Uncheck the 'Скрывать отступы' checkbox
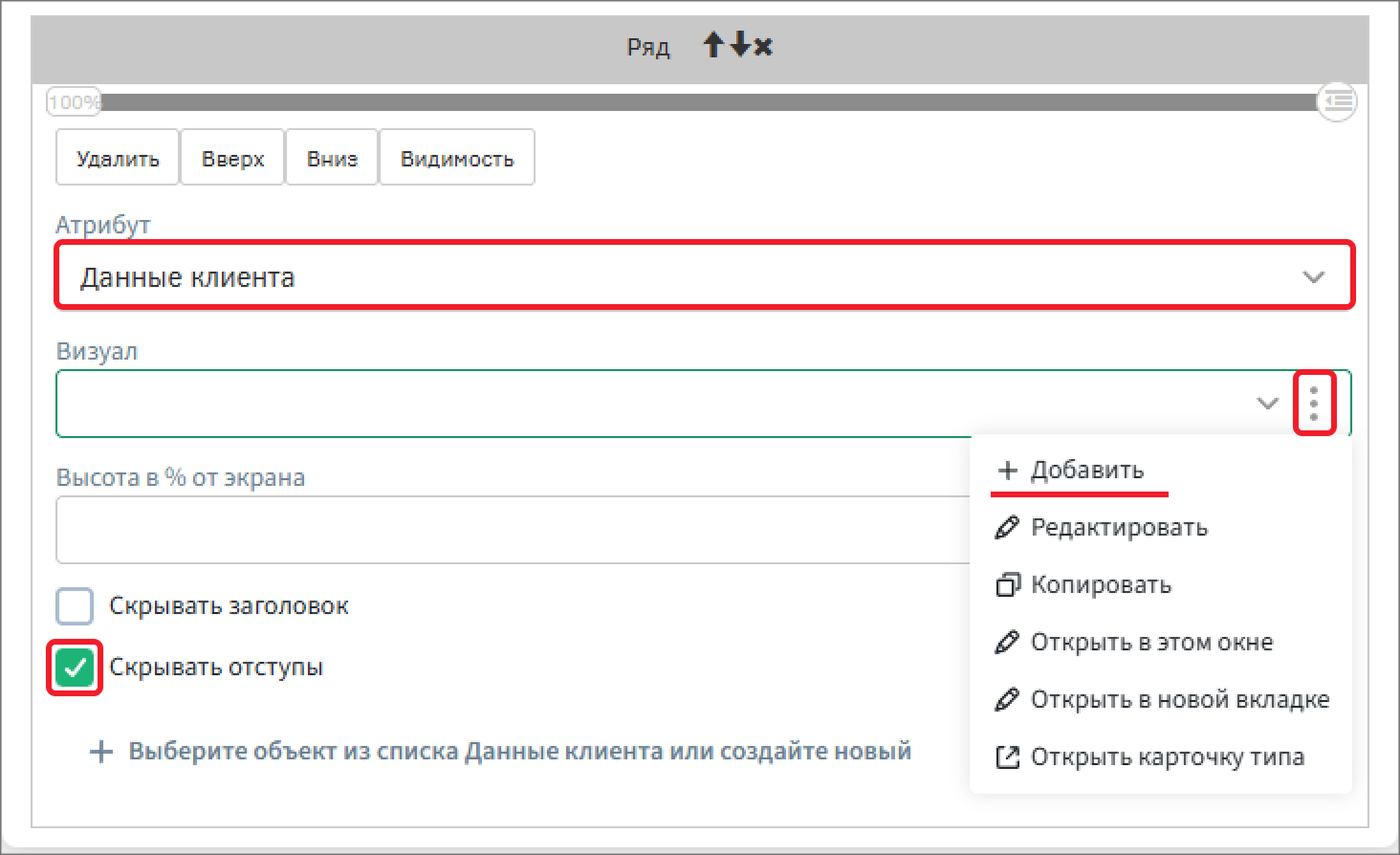 75,668
